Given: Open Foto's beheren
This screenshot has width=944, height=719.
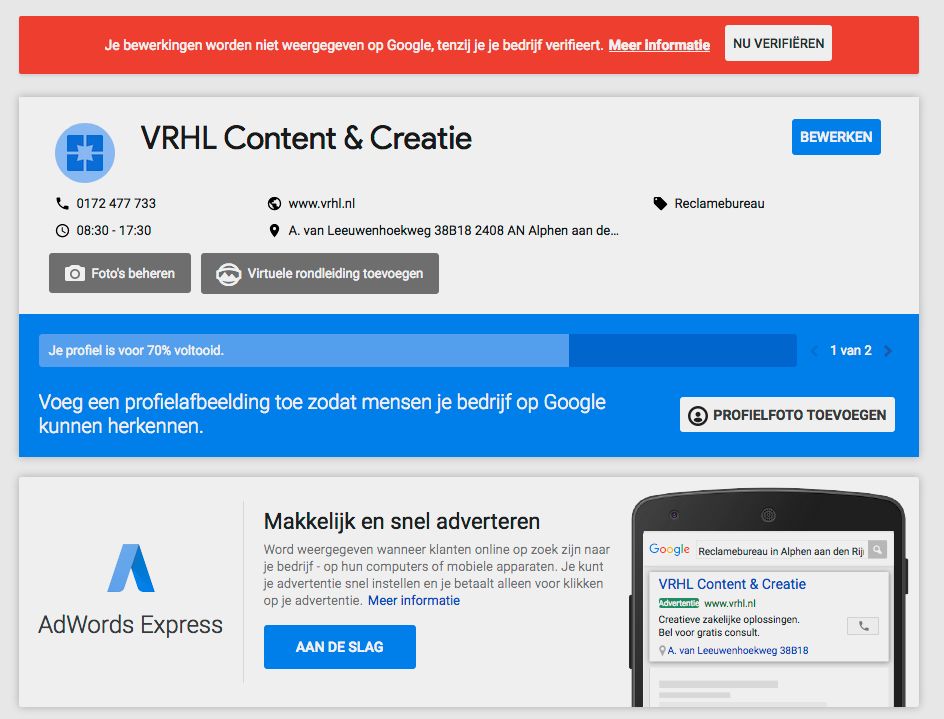Looking at the screenshot, I should coord(120,273).
